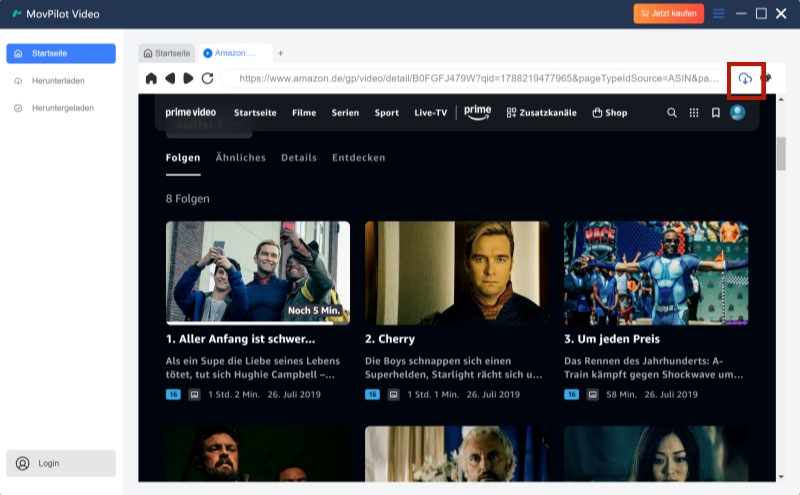
Task: Select Startseite in the left sidebar
Action: pos(61,54)
